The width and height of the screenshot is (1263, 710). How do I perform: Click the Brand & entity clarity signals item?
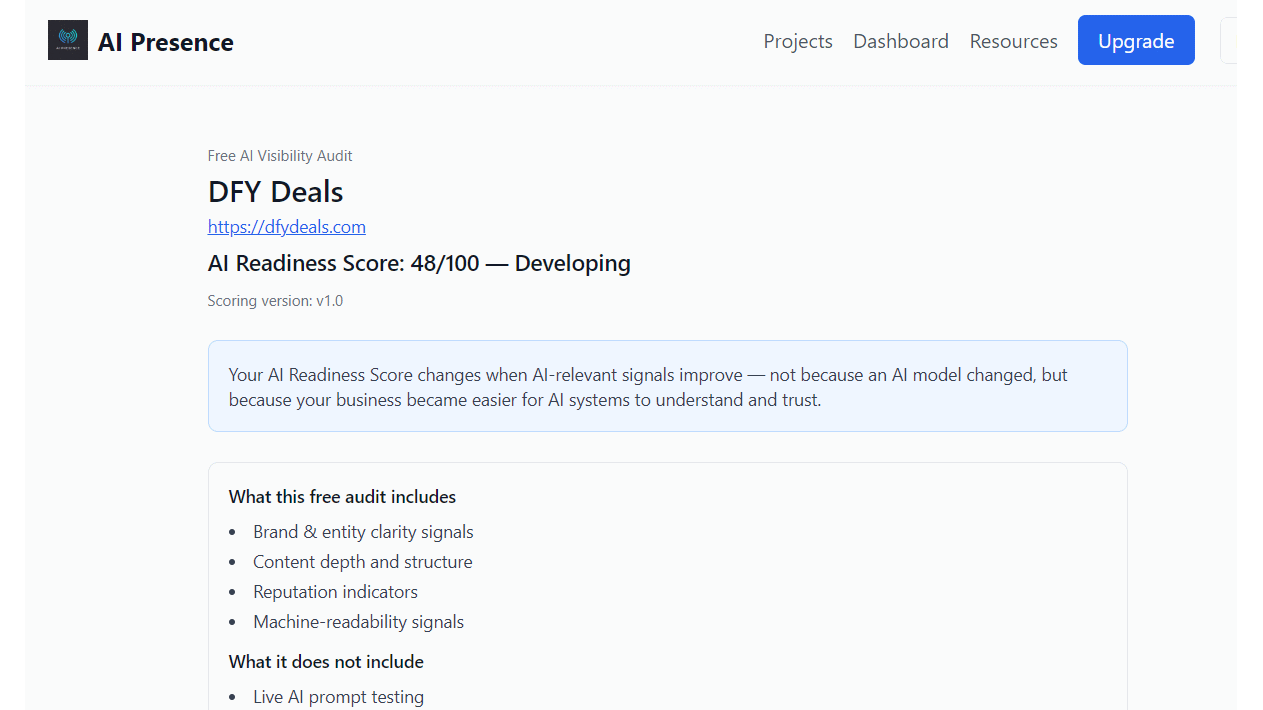[363, 532]
